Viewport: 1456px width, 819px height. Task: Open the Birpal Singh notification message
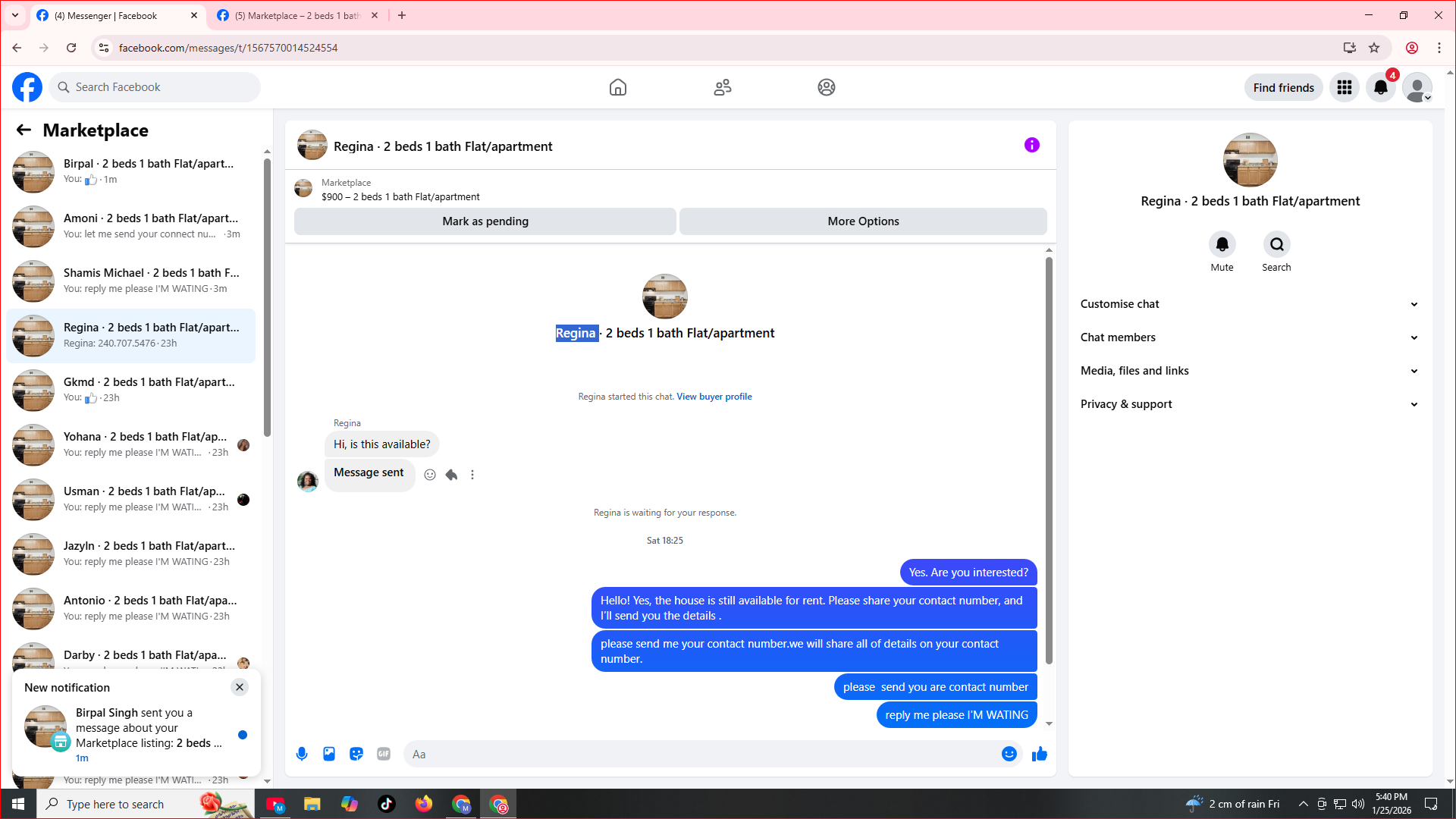[136, 734]
